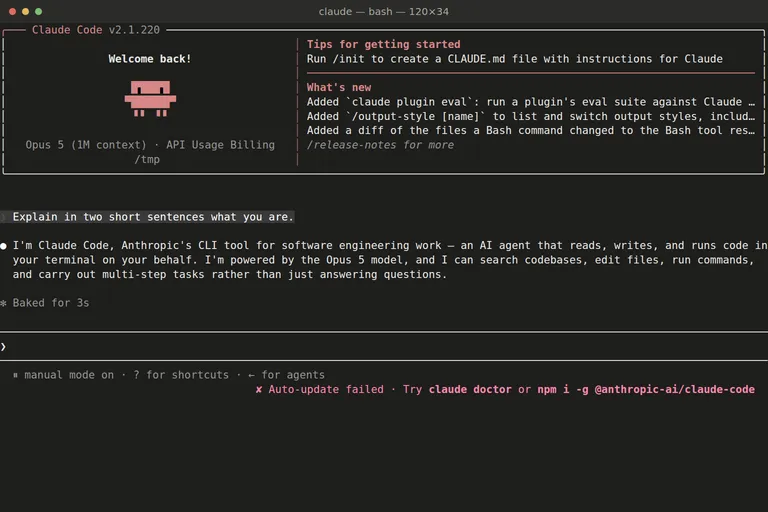
Task: Click the Claude Code pixel mascot icon
Action: coord(150,98)
